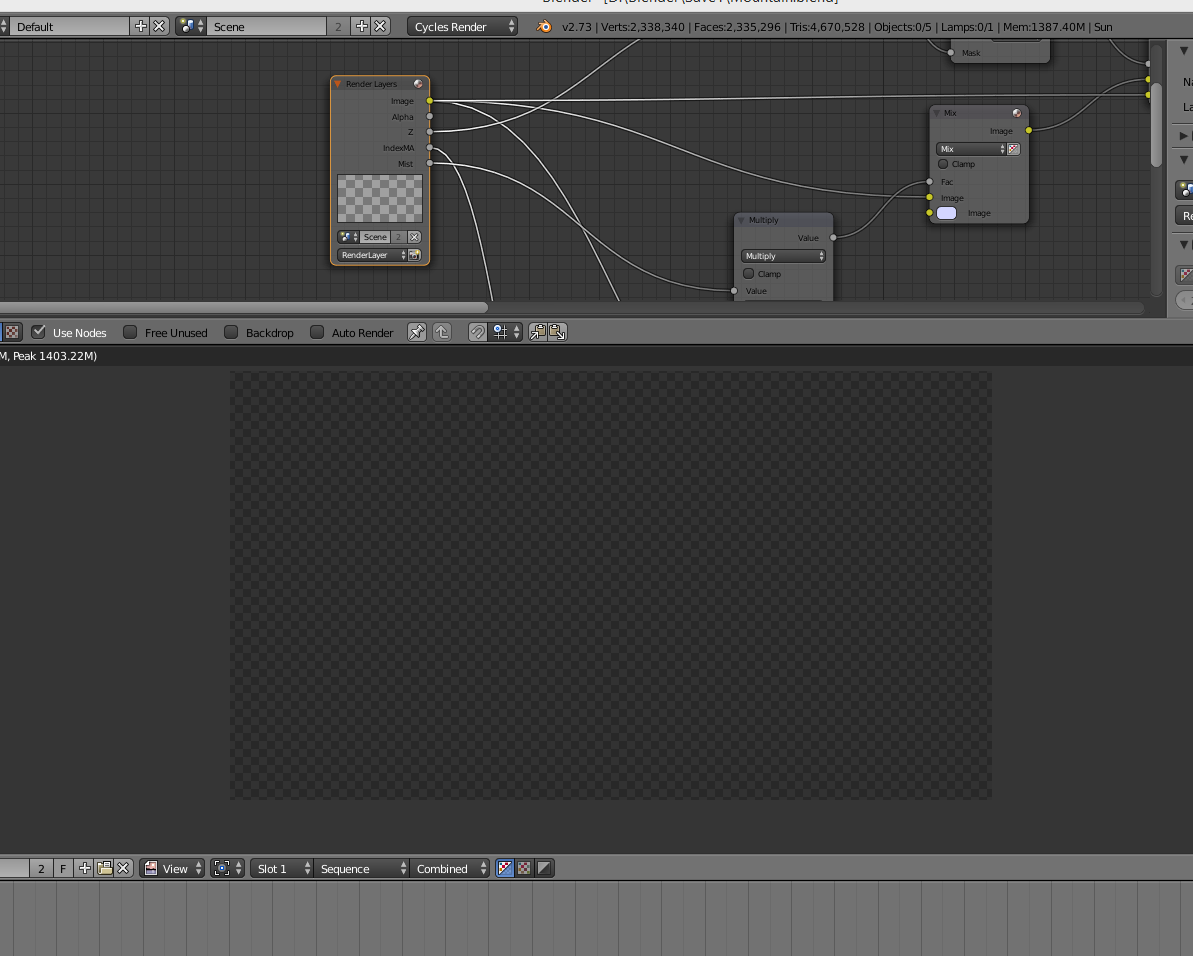This screenshot has height=956, width=1193.
Task: Click the Value output socket of Multiply node
Action: point(833,237)
